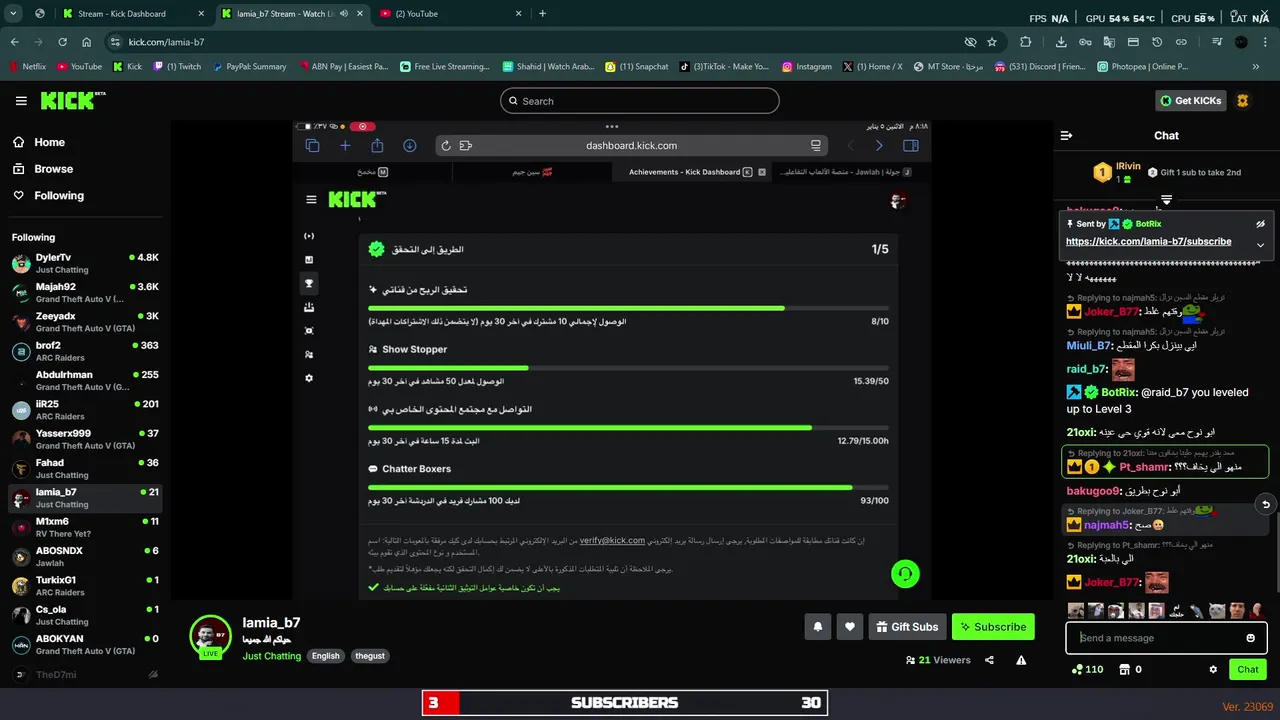Click the Gift Subs button

(x=907, y=627)
